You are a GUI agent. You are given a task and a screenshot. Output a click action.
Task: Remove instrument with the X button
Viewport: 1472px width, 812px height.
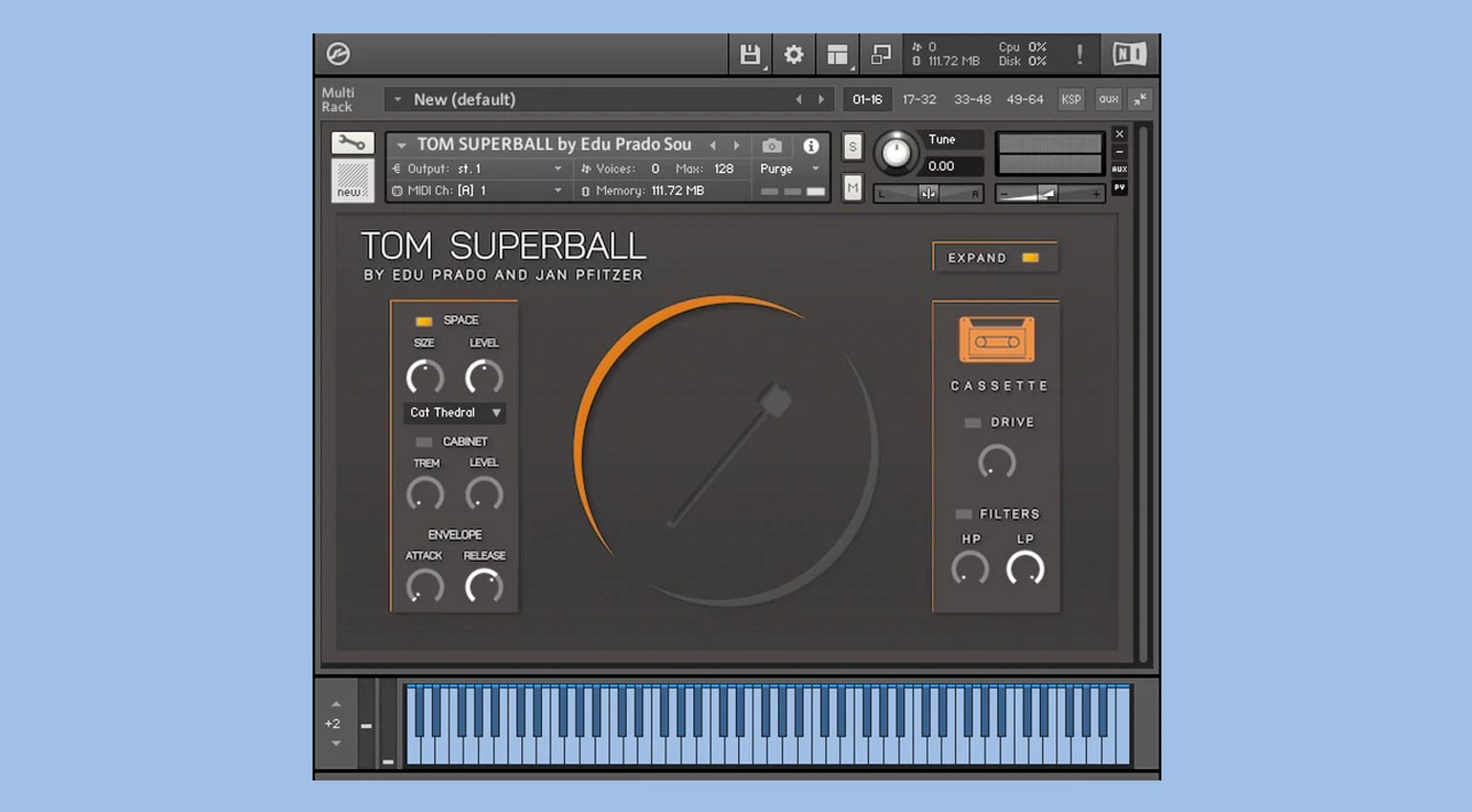(x=1119, y=134)
